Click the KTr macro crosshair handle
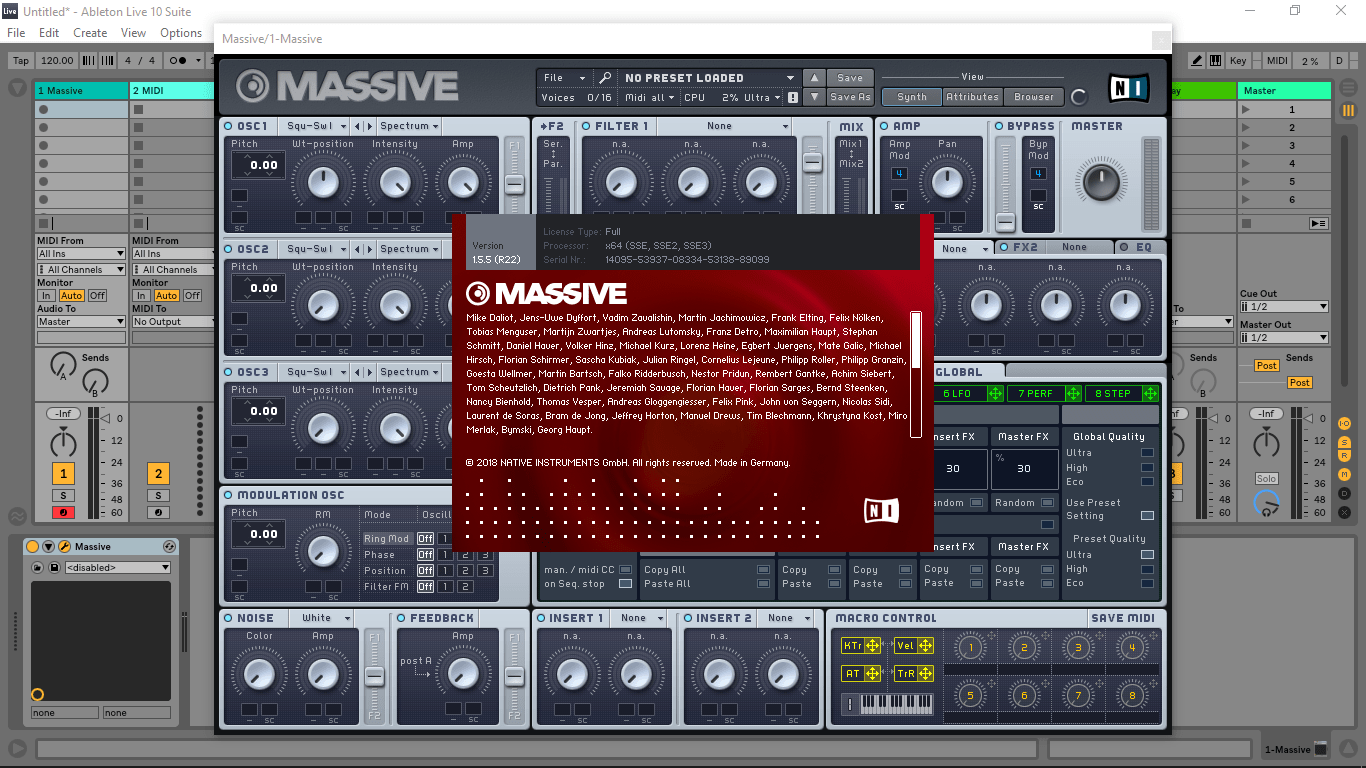 pyautogui.click(x=873, y=646)
